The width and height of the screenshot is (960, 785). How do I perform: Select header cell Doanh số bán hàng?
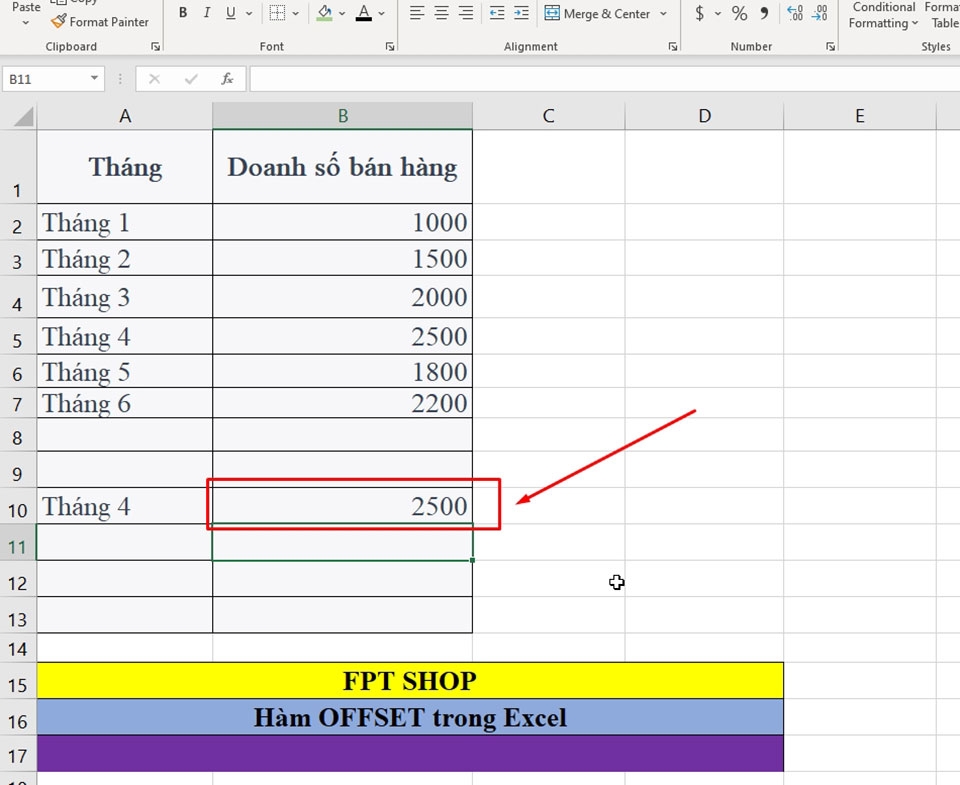[342, 167]
